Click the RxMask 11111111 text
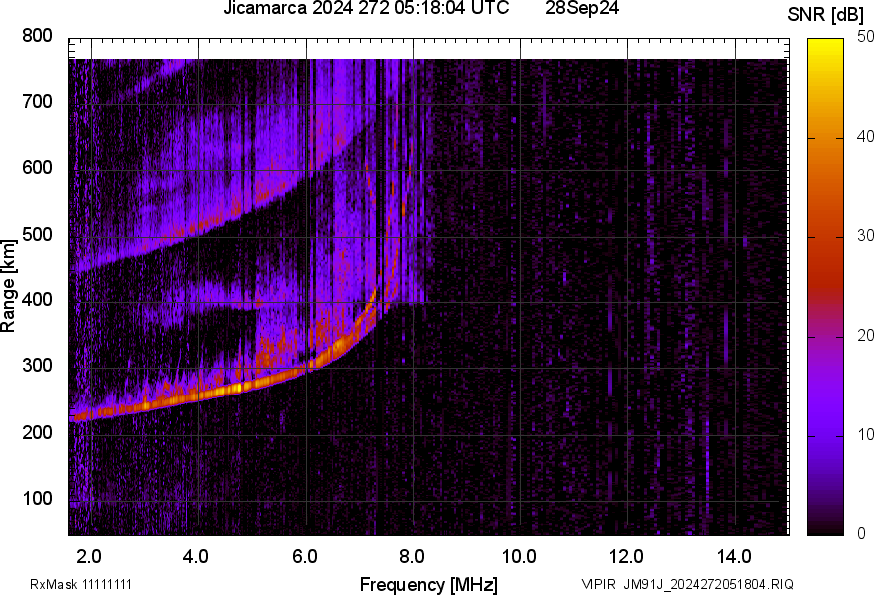This screenshot has width=874, height=595. point(81,584)
